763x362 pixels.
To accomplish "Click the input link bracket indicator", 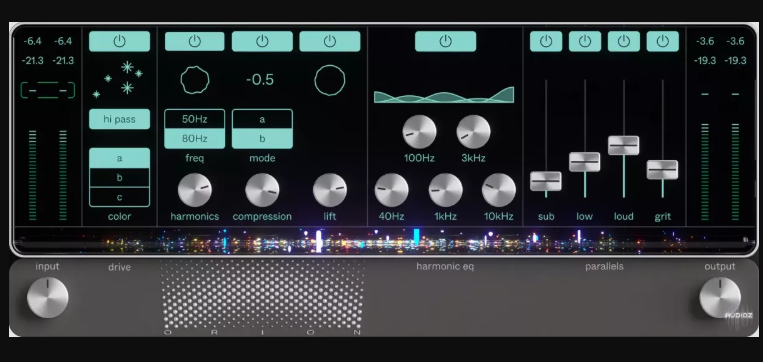I will point(48,90).
